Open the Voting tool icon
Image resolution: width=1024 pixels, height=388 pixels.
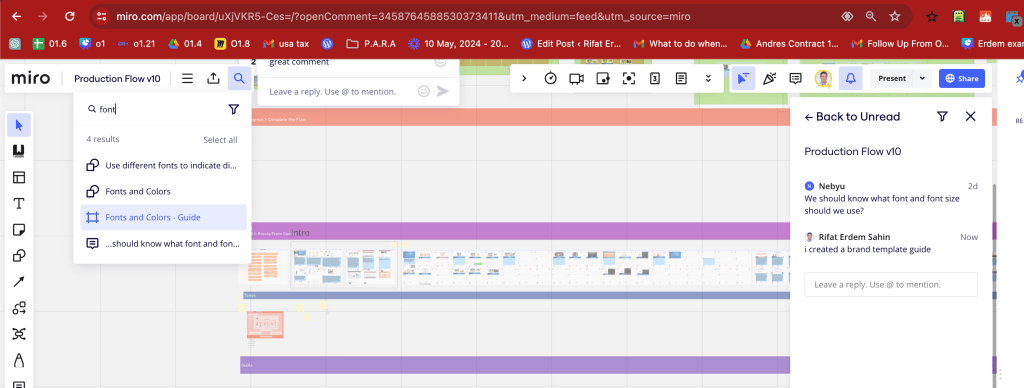655,78
